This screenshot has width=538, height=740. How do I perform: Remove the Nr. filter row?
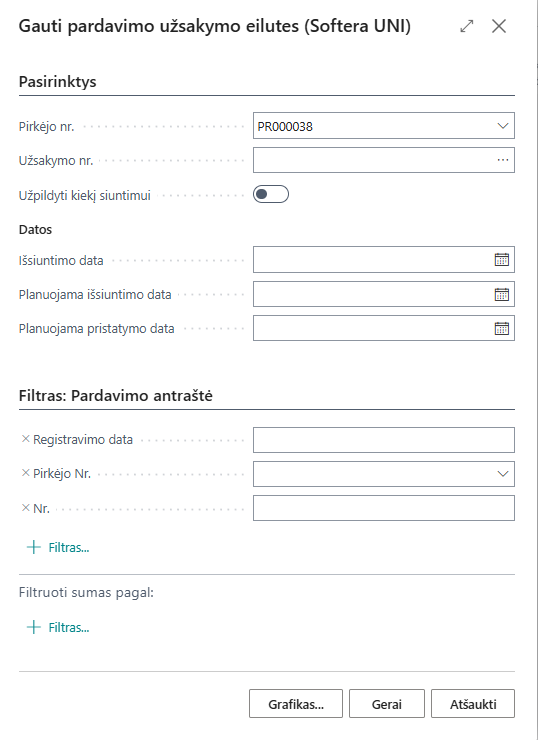coord(26,508)
